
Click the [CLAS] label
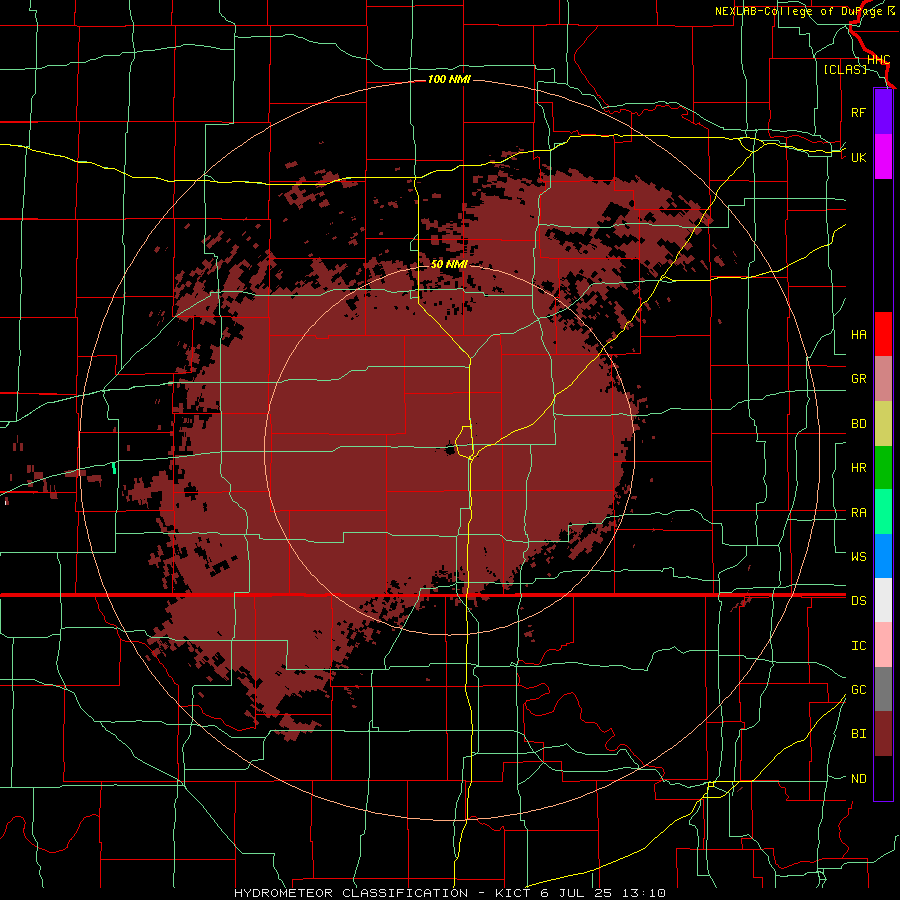(845, 69)
